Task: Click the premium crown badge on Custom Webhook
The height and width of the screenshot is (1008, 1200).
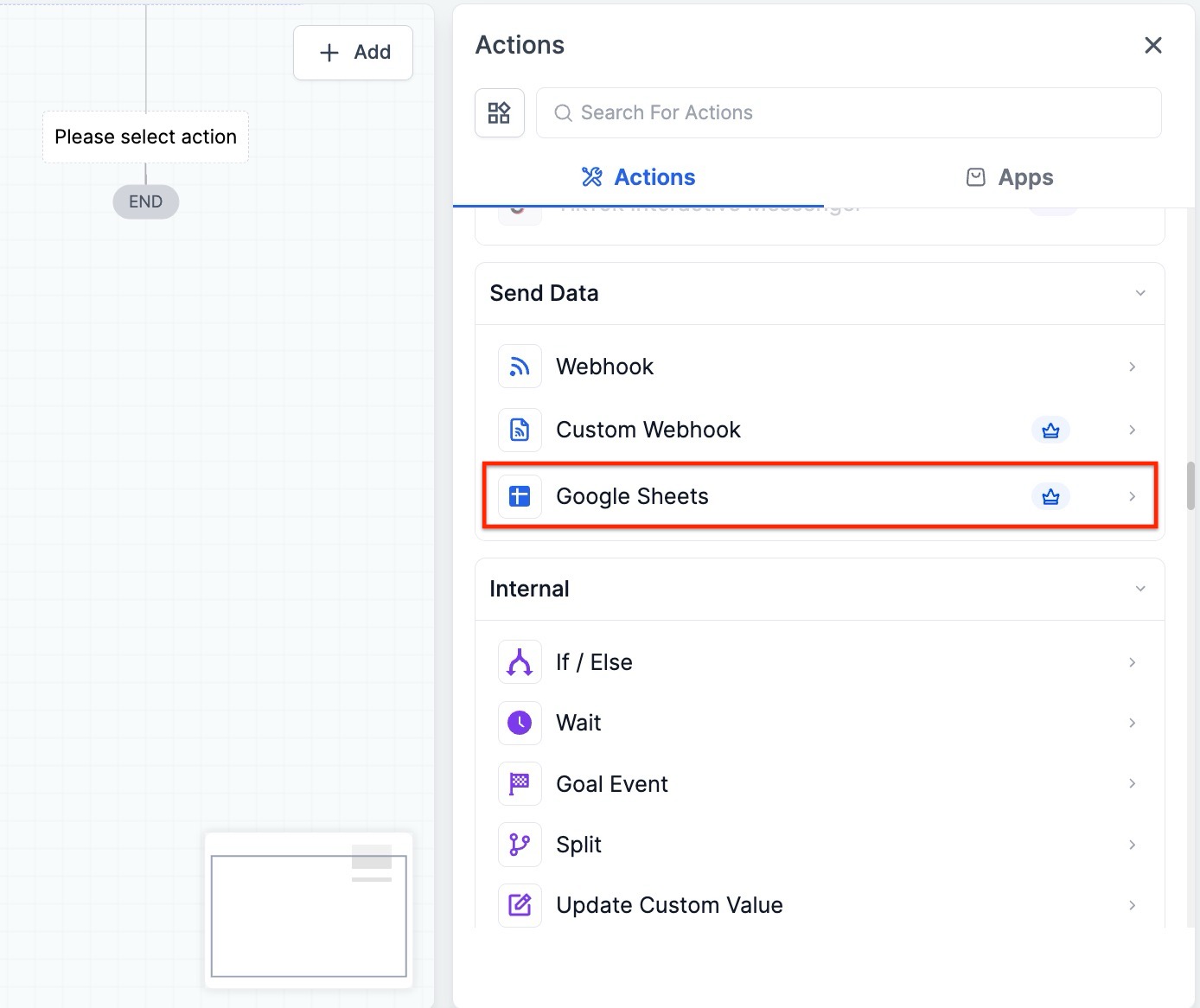Action: coord(1050,430)
